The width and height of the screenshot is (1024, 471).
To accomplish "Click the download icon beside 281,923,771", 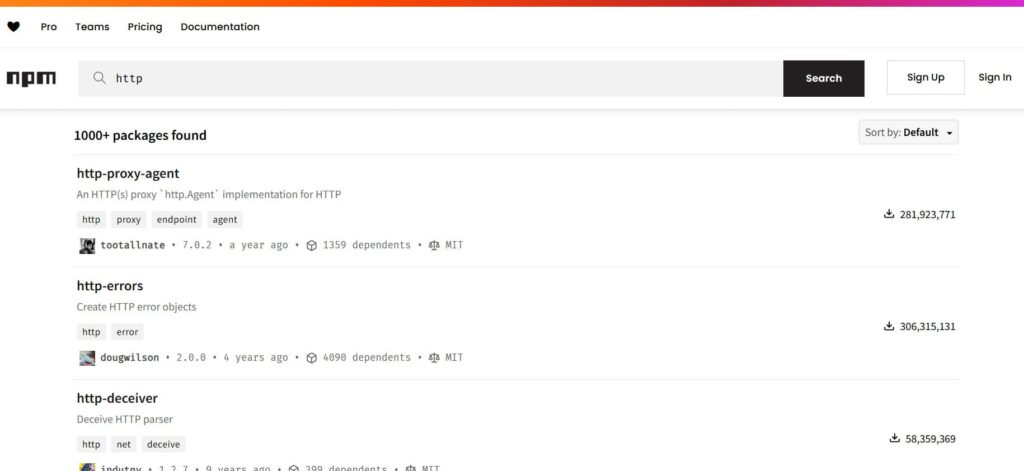I will click(x=889, y=214).
